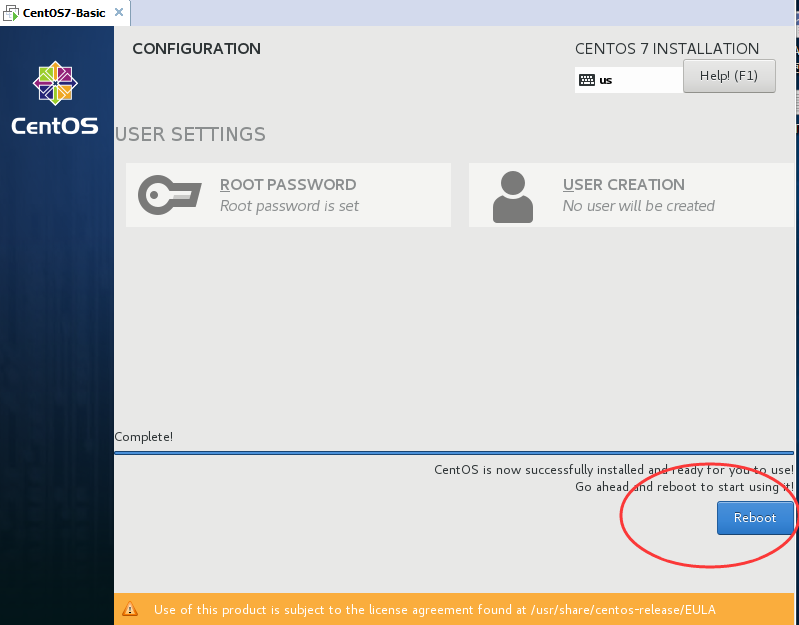The height and width of the screenshot is (625, 799).
Task: Click the keyboard layout icon next to us
Action: (x=587, y=80)
